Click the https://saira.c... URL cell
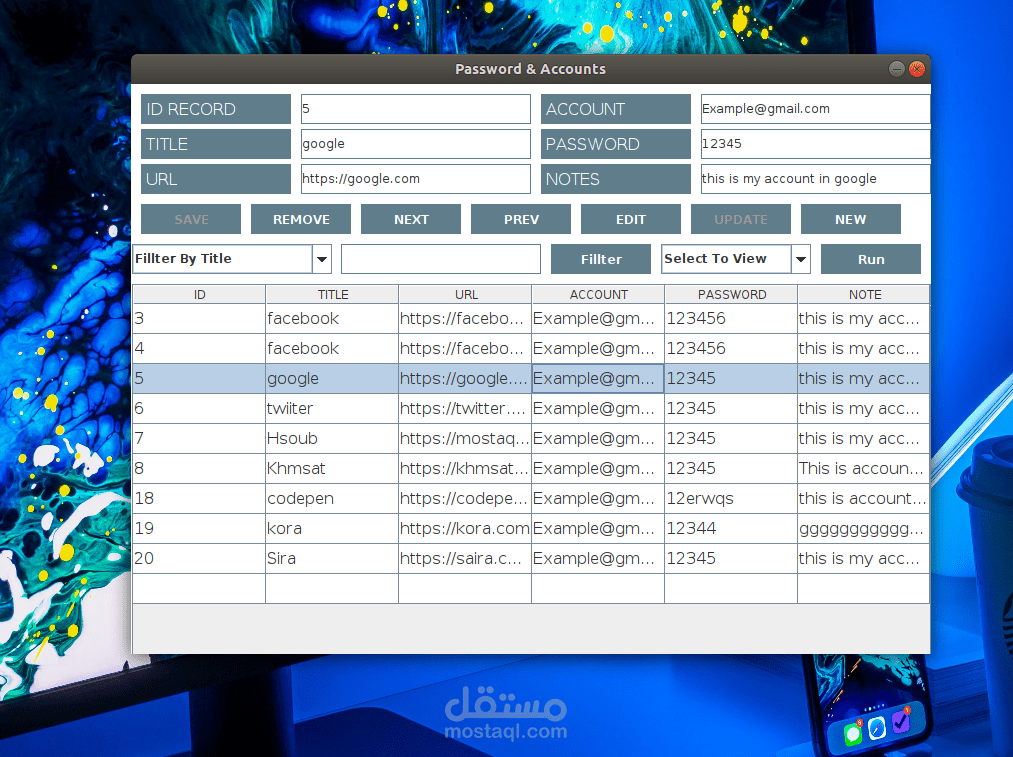The height and width of the screenshot is (757, 1013). [x=465, y=558]
